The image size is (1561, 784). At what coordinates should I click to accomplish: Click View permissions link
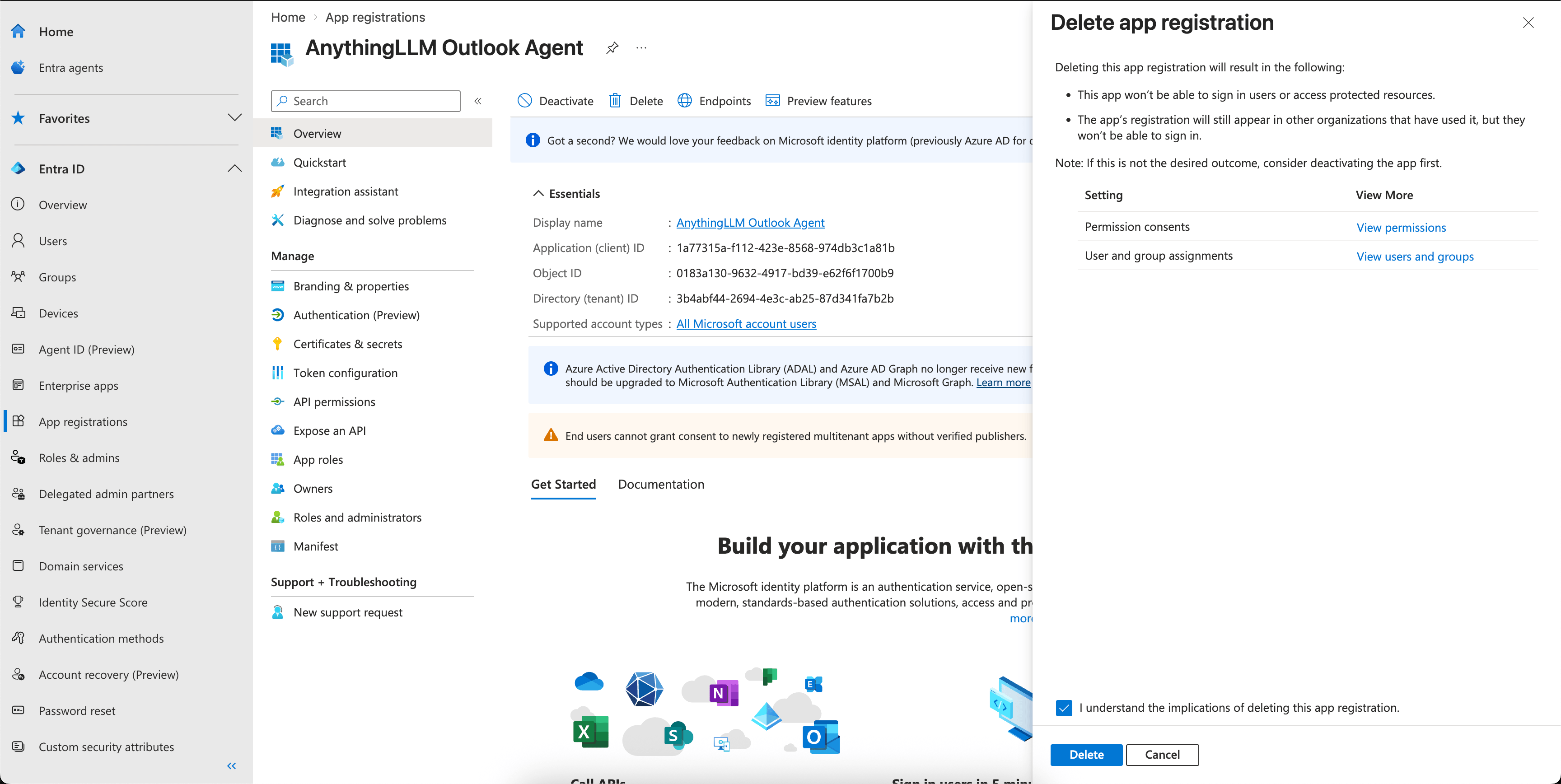coord(1401,227)
